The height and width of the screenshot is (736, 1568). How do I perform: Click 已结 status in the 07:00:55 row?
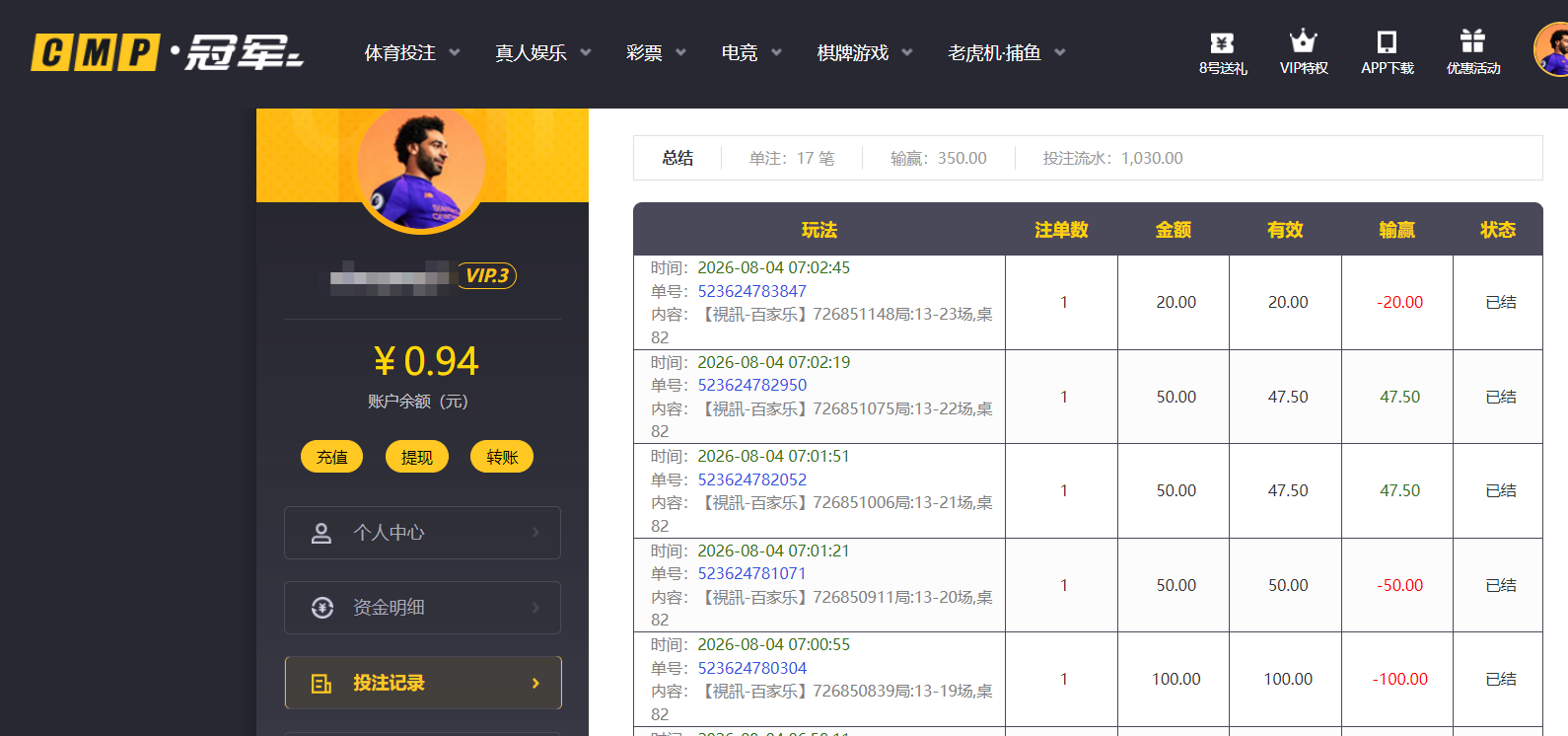(x=1501, y=679)
